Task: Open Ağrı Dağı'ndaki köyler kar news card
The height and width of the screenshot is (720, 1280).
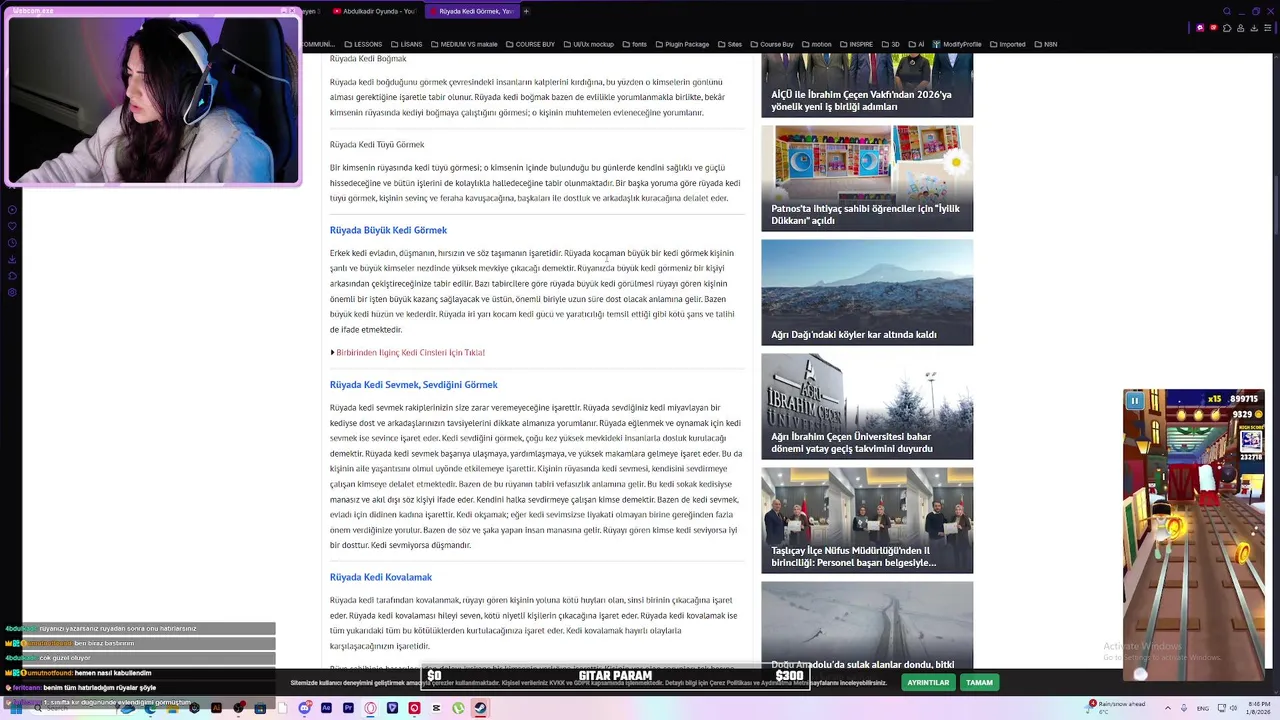Action: pyautogui.click(x=867, y=292)
